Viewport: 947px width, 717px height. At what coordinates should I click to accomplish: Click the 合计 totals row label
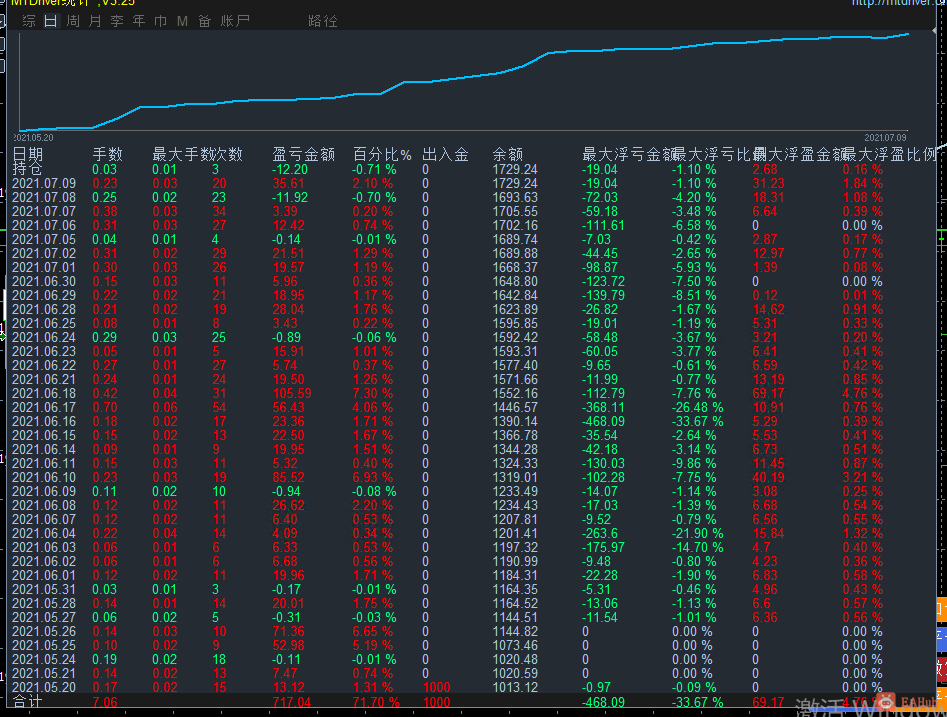28,702
